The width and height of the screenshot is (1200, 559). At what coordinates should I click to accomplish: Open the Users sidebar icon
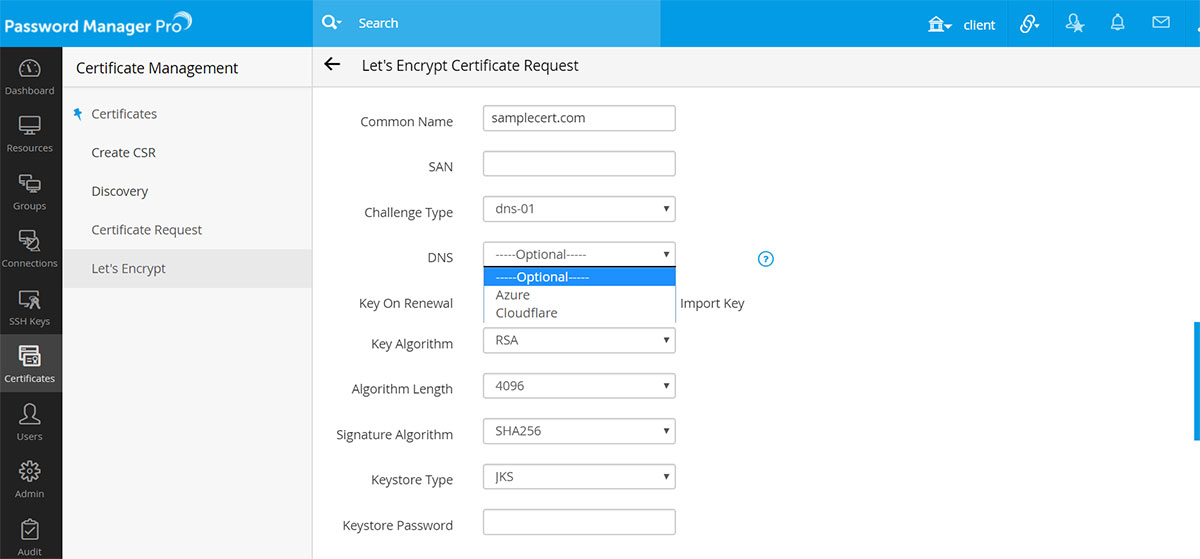(30, 421)
